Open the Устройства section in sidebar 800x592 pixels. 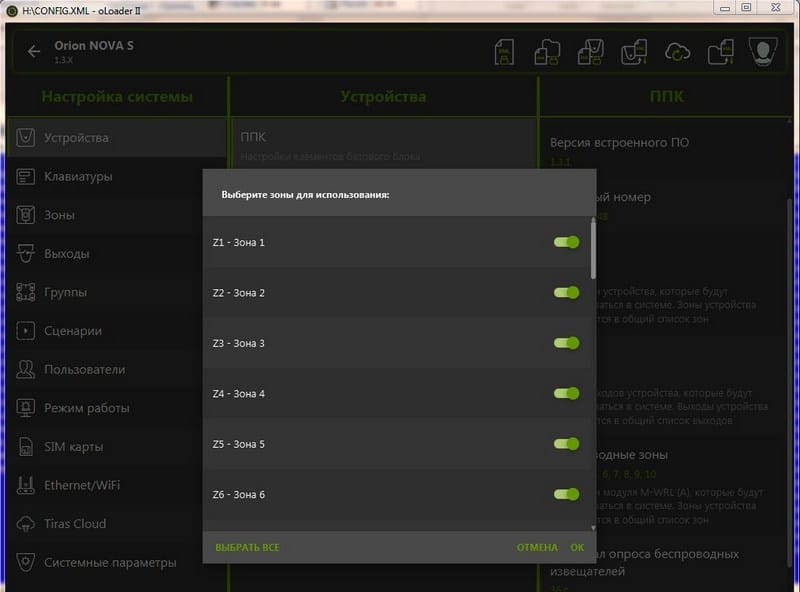(117, 138)
